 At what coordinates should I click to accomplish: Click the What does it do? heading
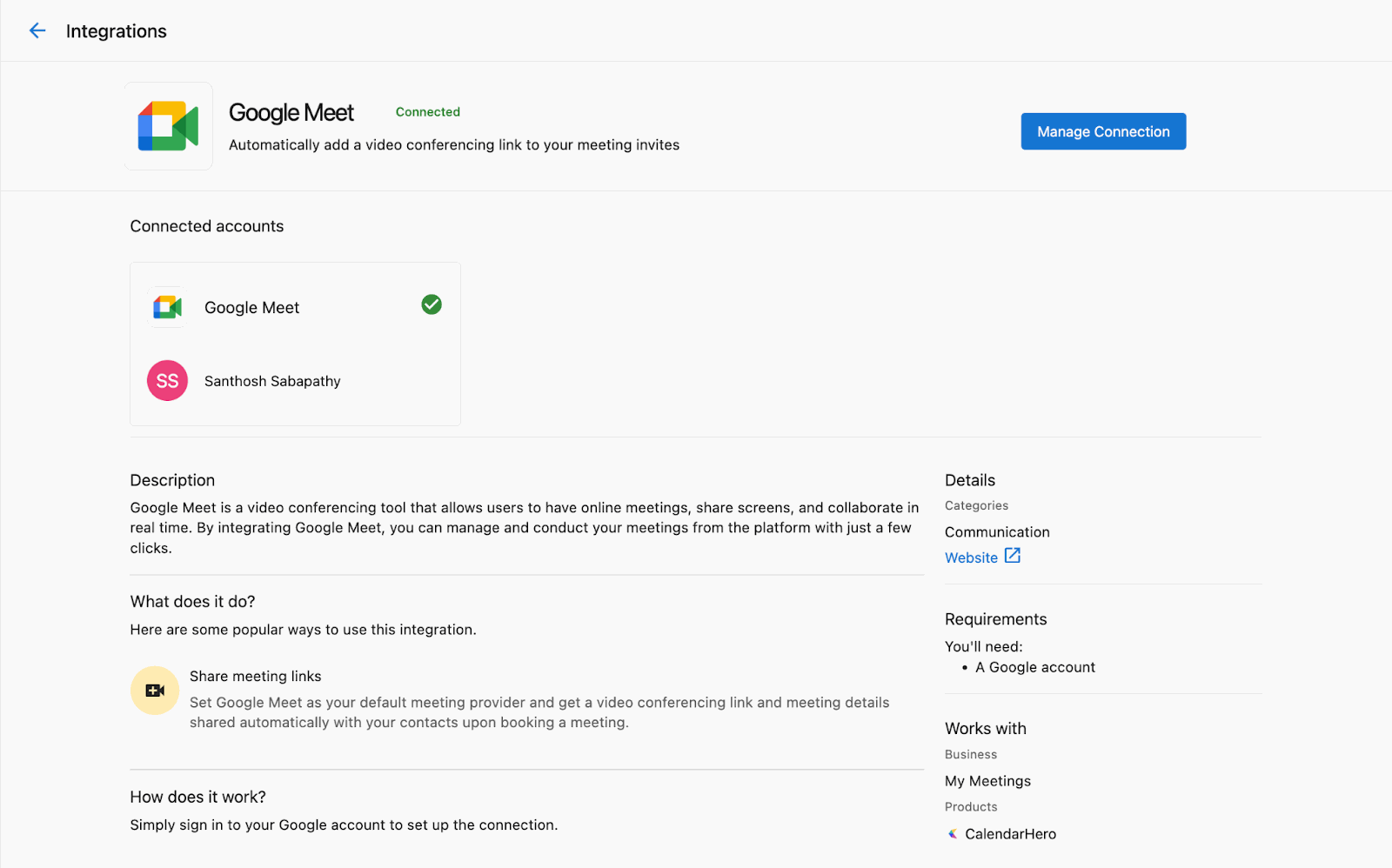[x=193, y=602]
